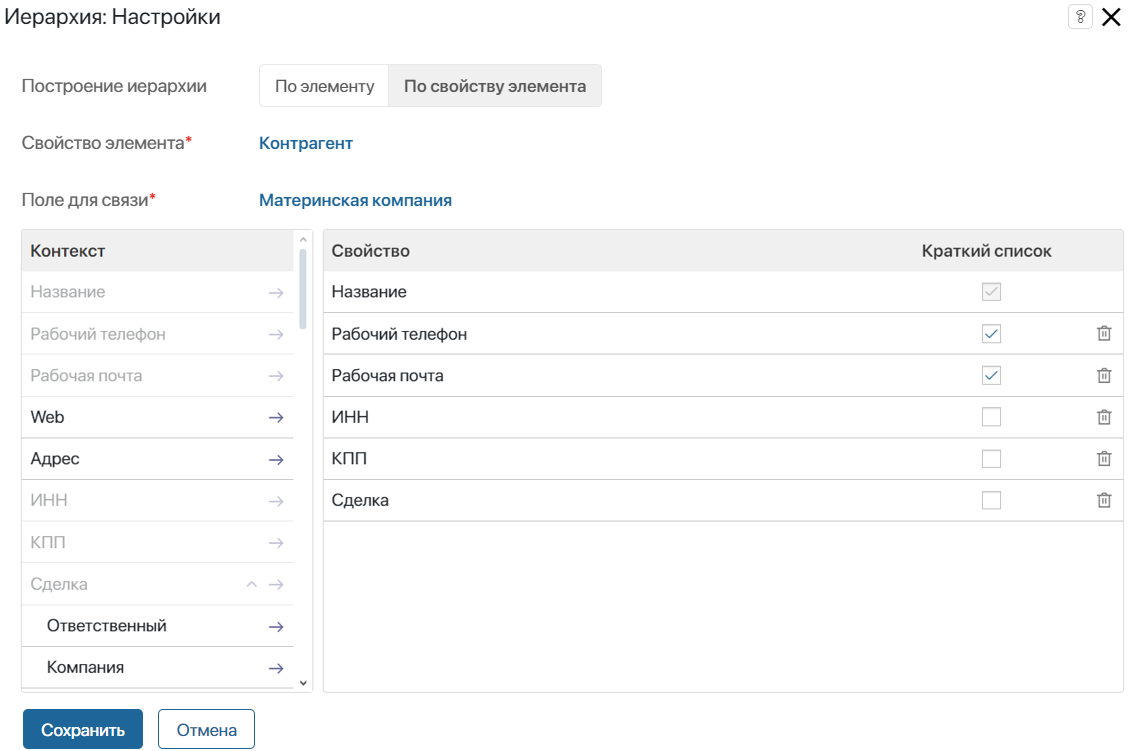Click the arrow beside Рабочая почта in the context list
The image size is (1134, 751).
point(276,376)
